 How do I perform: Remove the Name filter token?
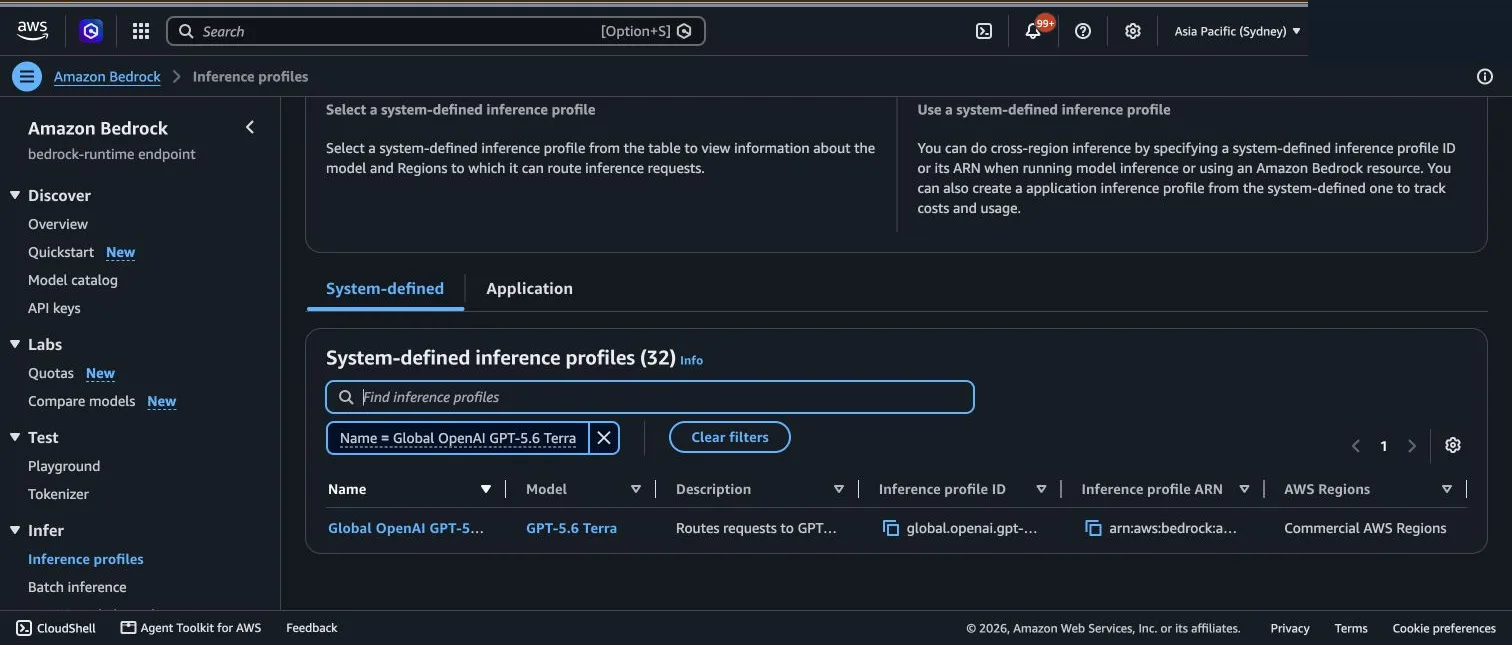(604, 438)
